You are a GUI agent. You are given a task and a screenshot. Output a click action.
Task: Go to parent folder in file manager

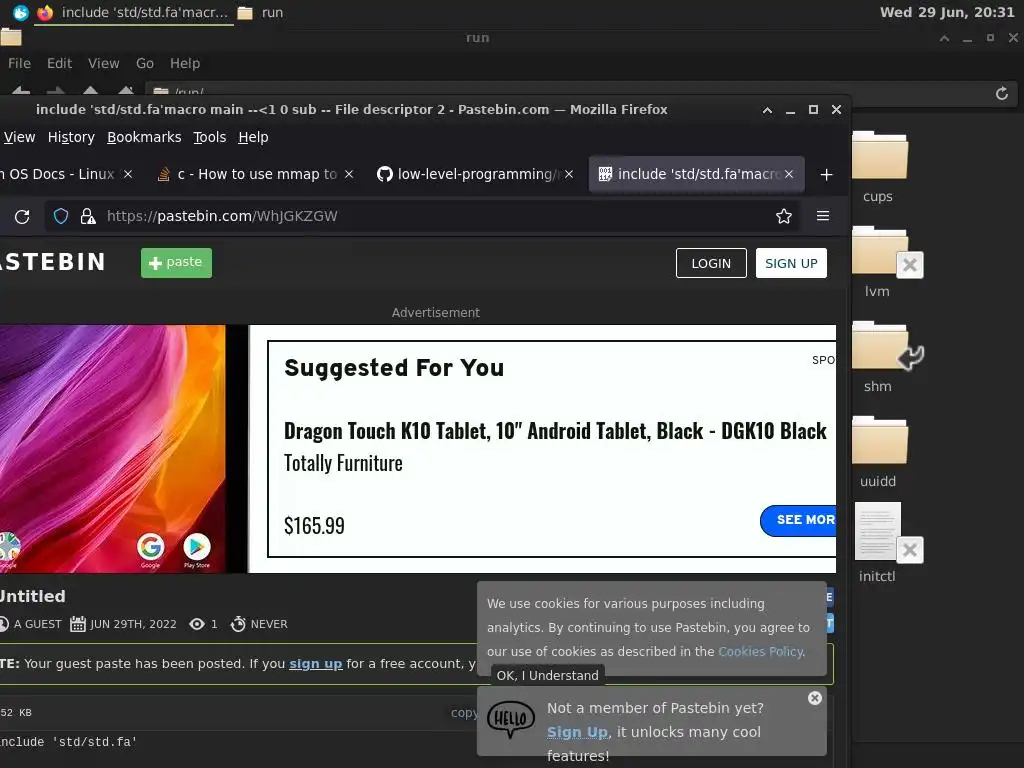(91, 91)
